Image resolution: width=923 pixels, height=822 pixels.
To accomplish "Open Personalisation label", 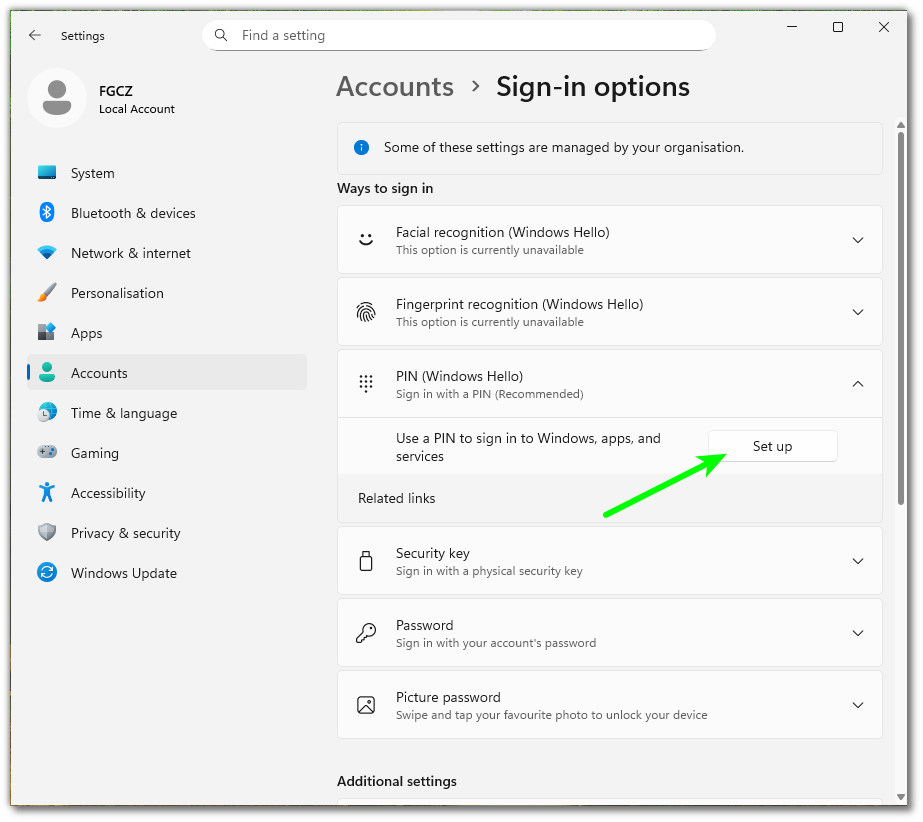I will (x=117, y=293).
